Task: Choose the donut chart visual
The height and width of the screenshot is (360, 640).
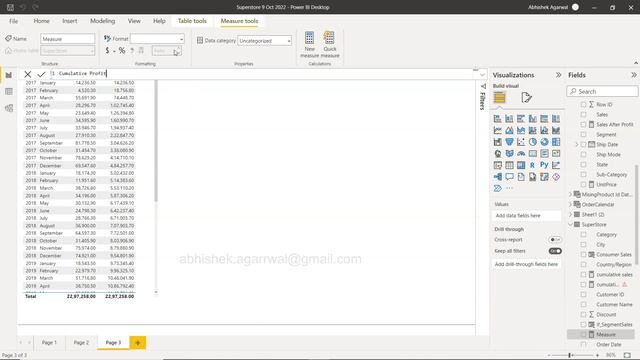Action: [x=544, y=142]
